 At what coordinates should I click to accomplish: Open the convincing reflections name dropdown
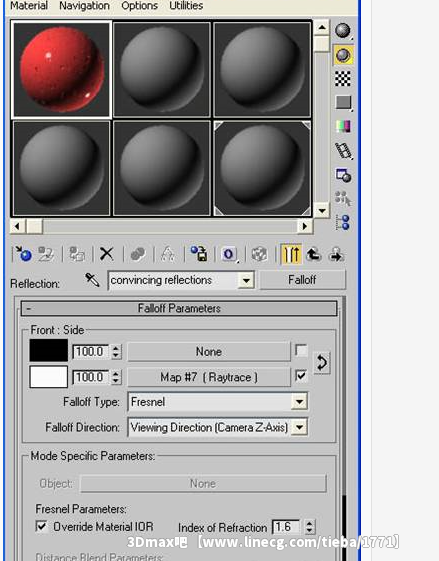[246, 280]
